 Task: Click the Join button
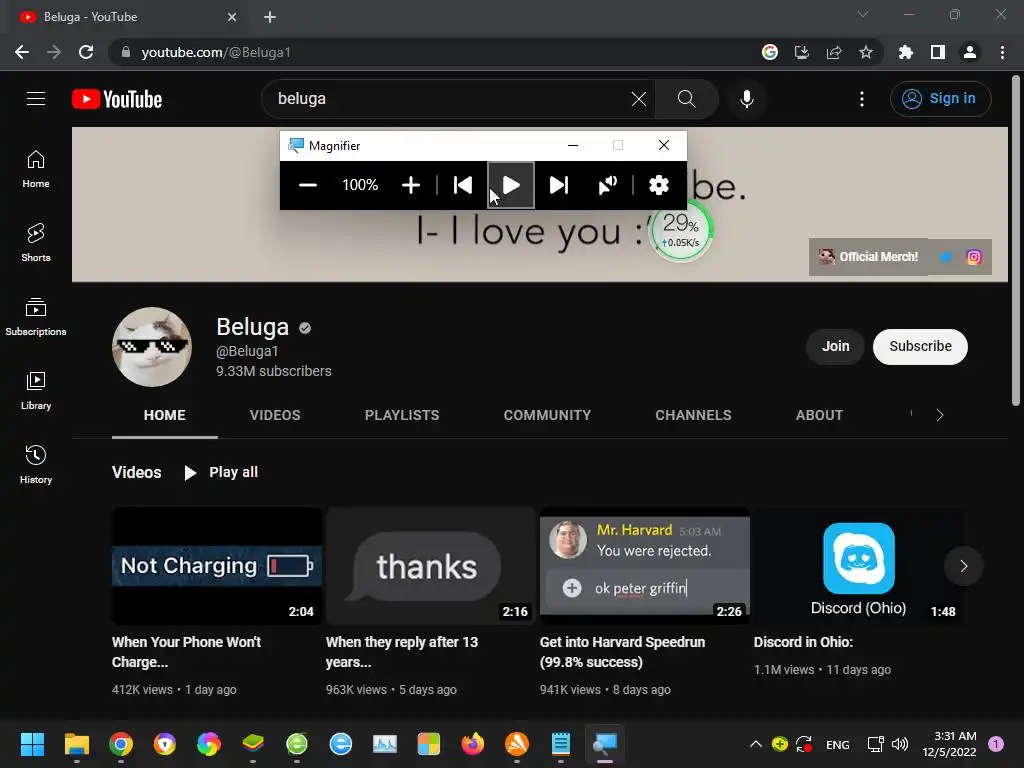(835, 346)
